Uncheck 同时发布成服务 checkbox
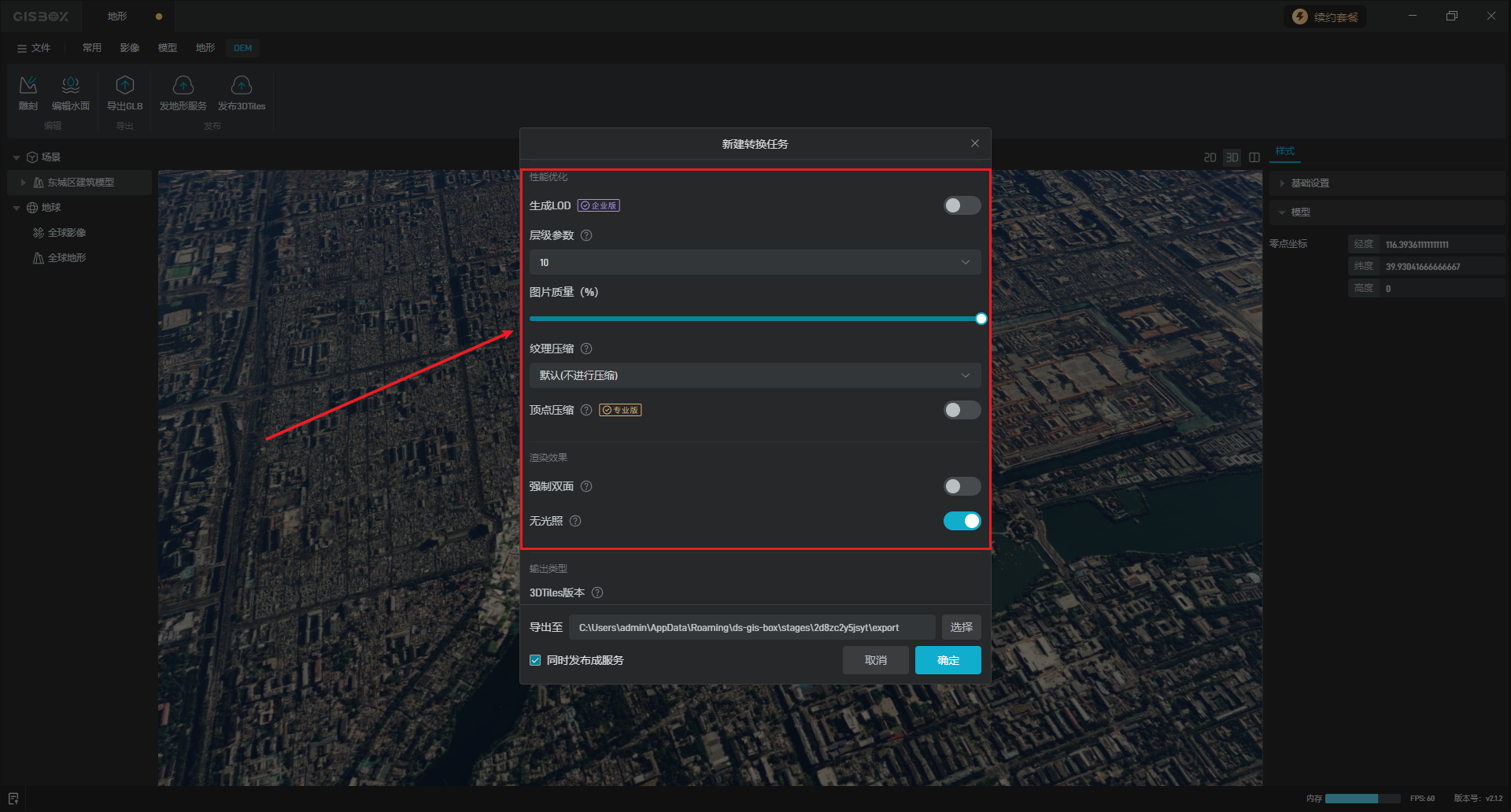 535,660
